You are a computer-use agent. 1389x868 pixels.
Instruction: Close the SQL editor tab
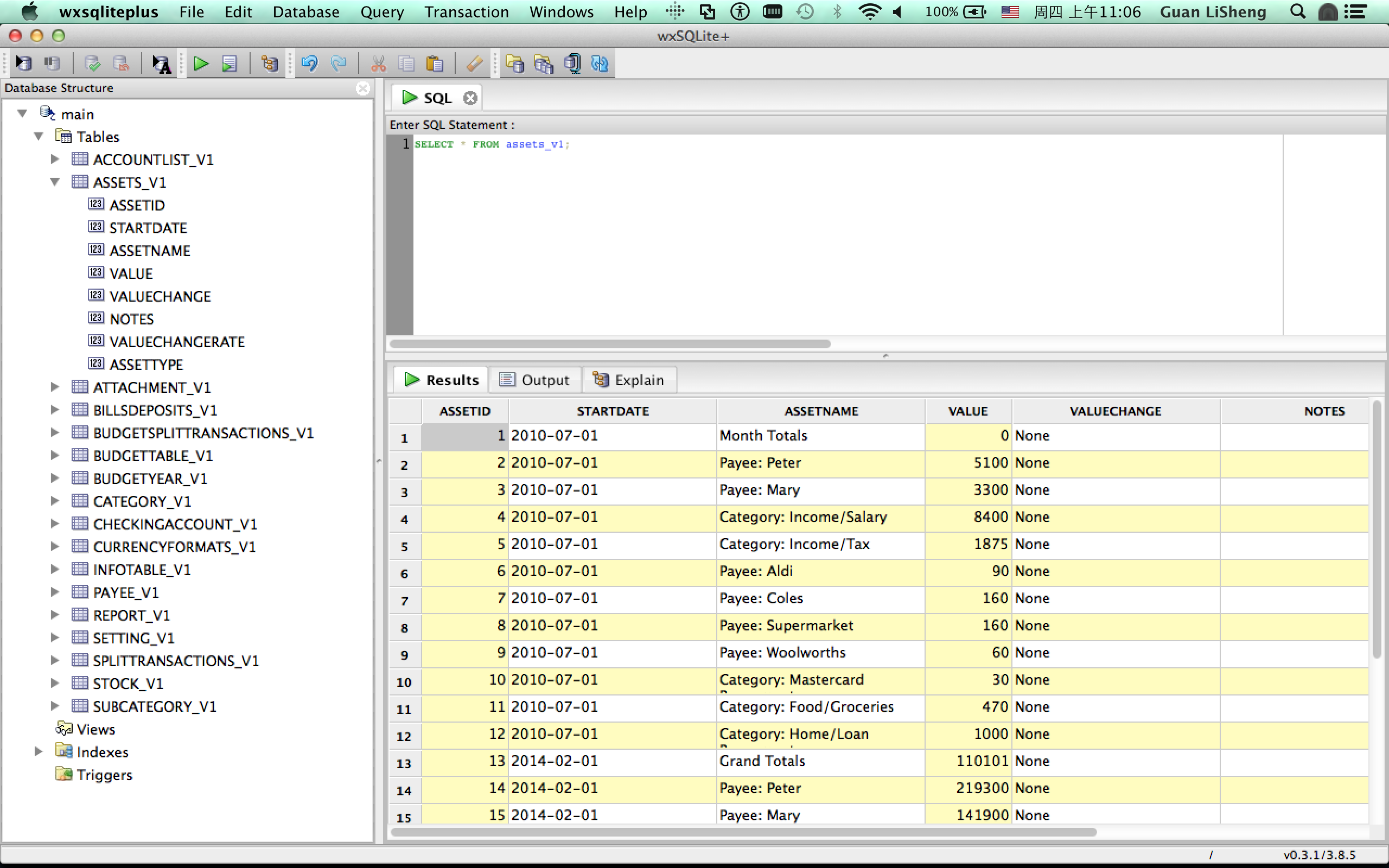[470, 98]
